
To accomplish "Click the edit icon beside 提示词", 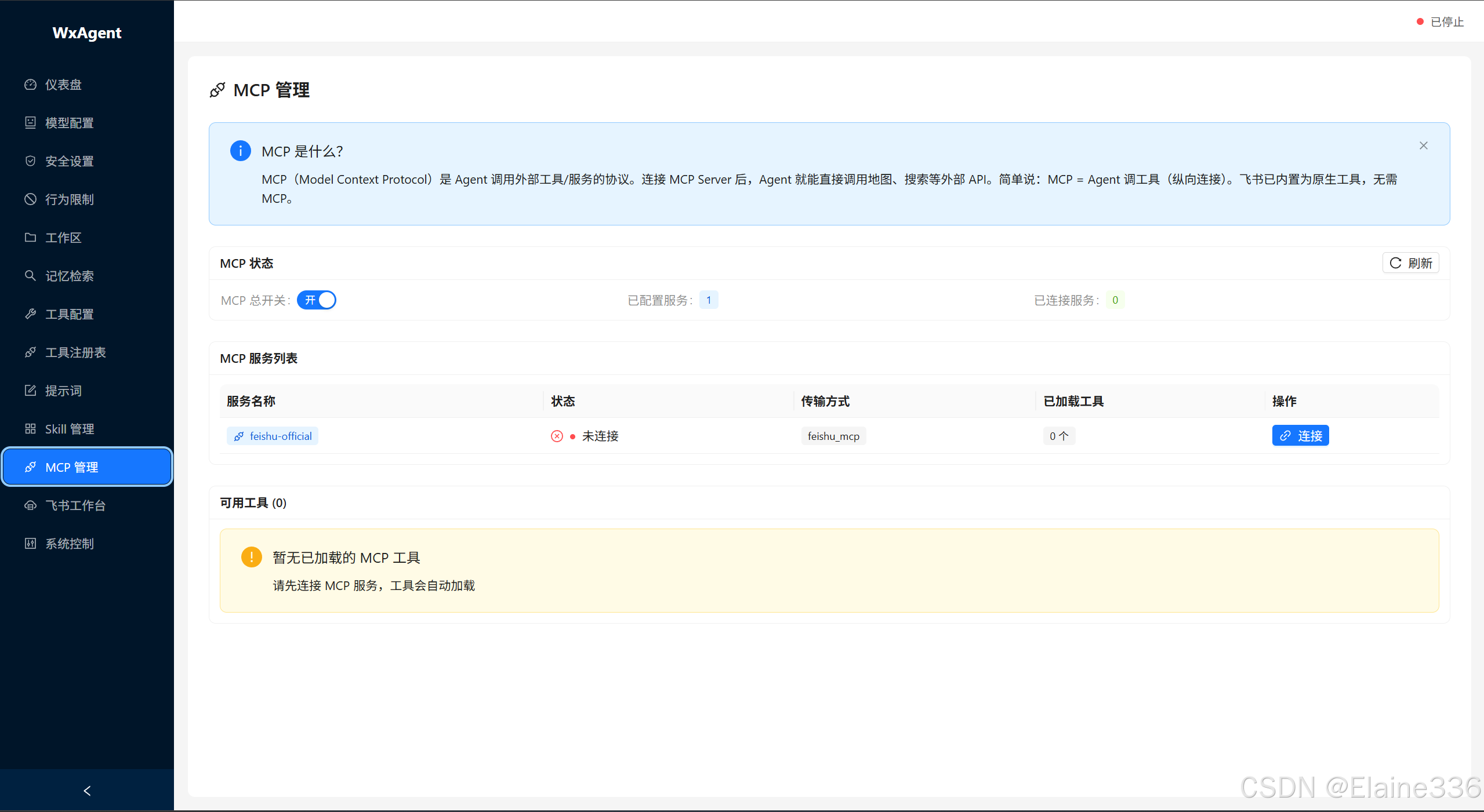I will click(30, 391).
